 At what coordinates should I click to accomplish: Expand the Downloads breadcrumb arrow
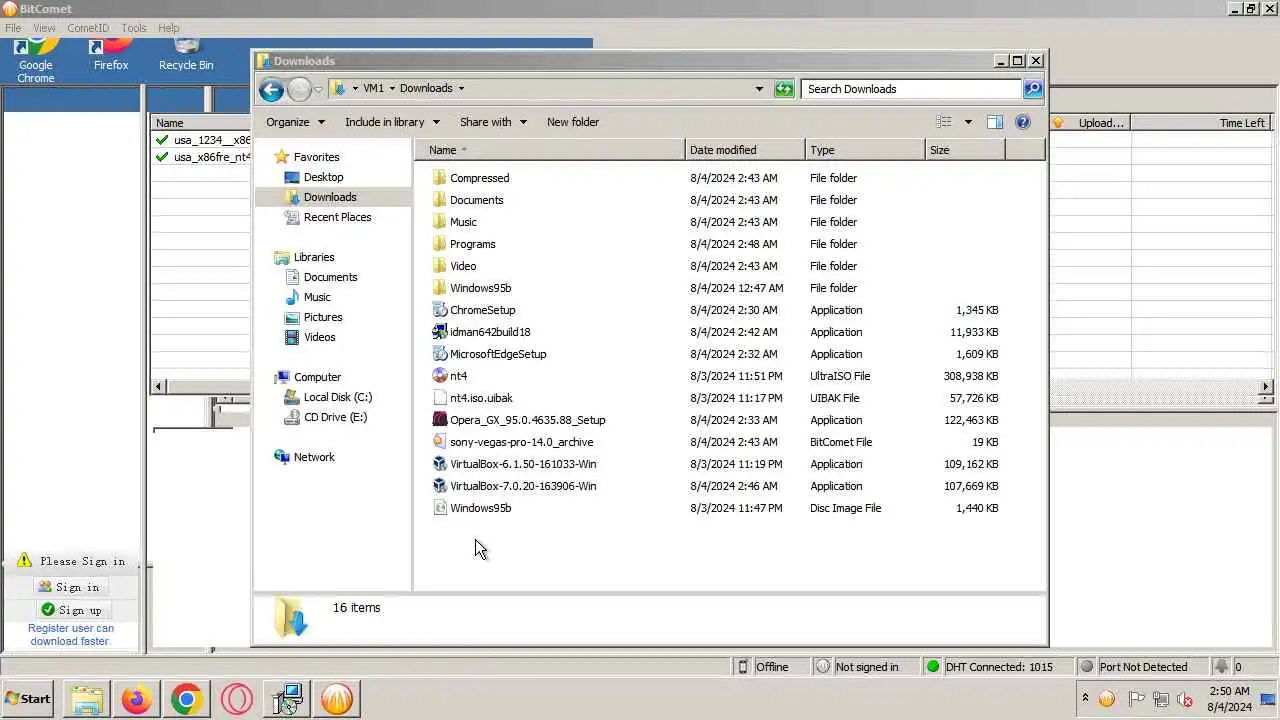(x=461, y=88)
